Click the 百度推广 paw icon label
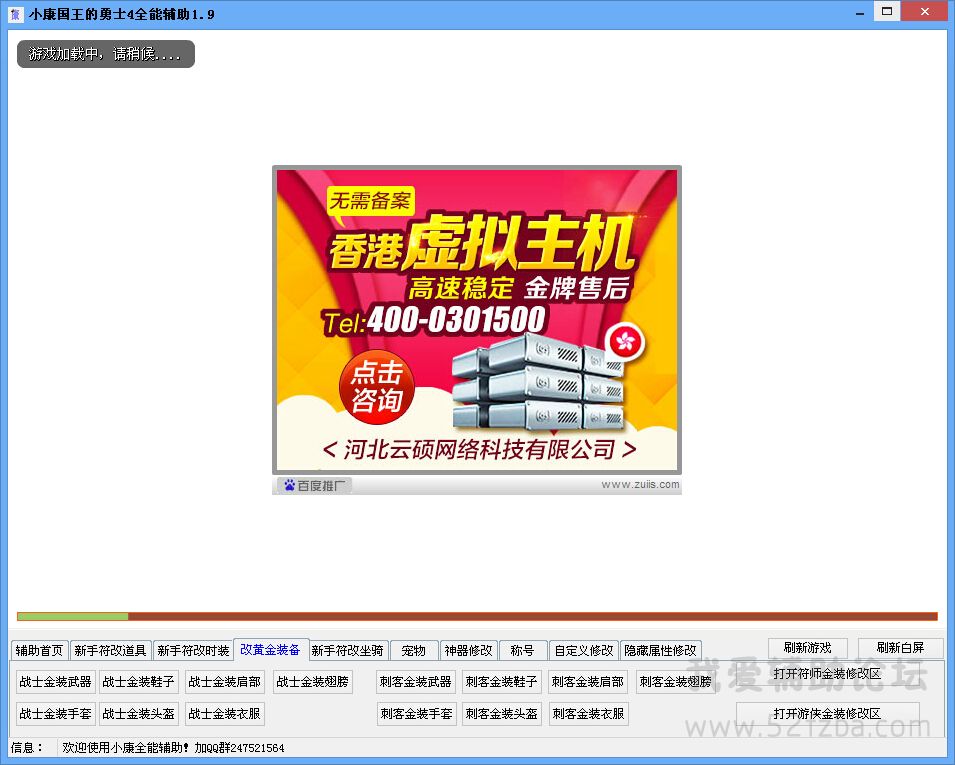Image resolution: width=955 pixels, height=765 pixels. click(315, 485)
